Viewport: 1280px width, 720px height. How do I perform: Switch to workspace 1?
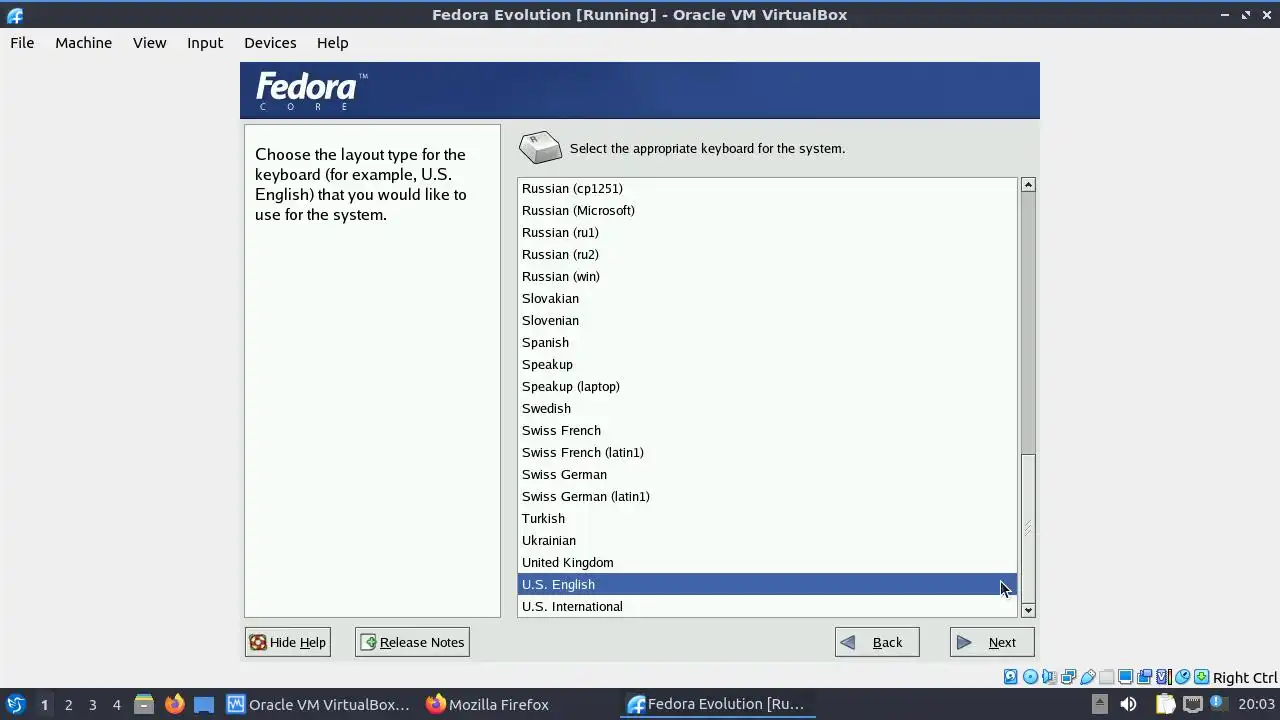click(44, 704)
